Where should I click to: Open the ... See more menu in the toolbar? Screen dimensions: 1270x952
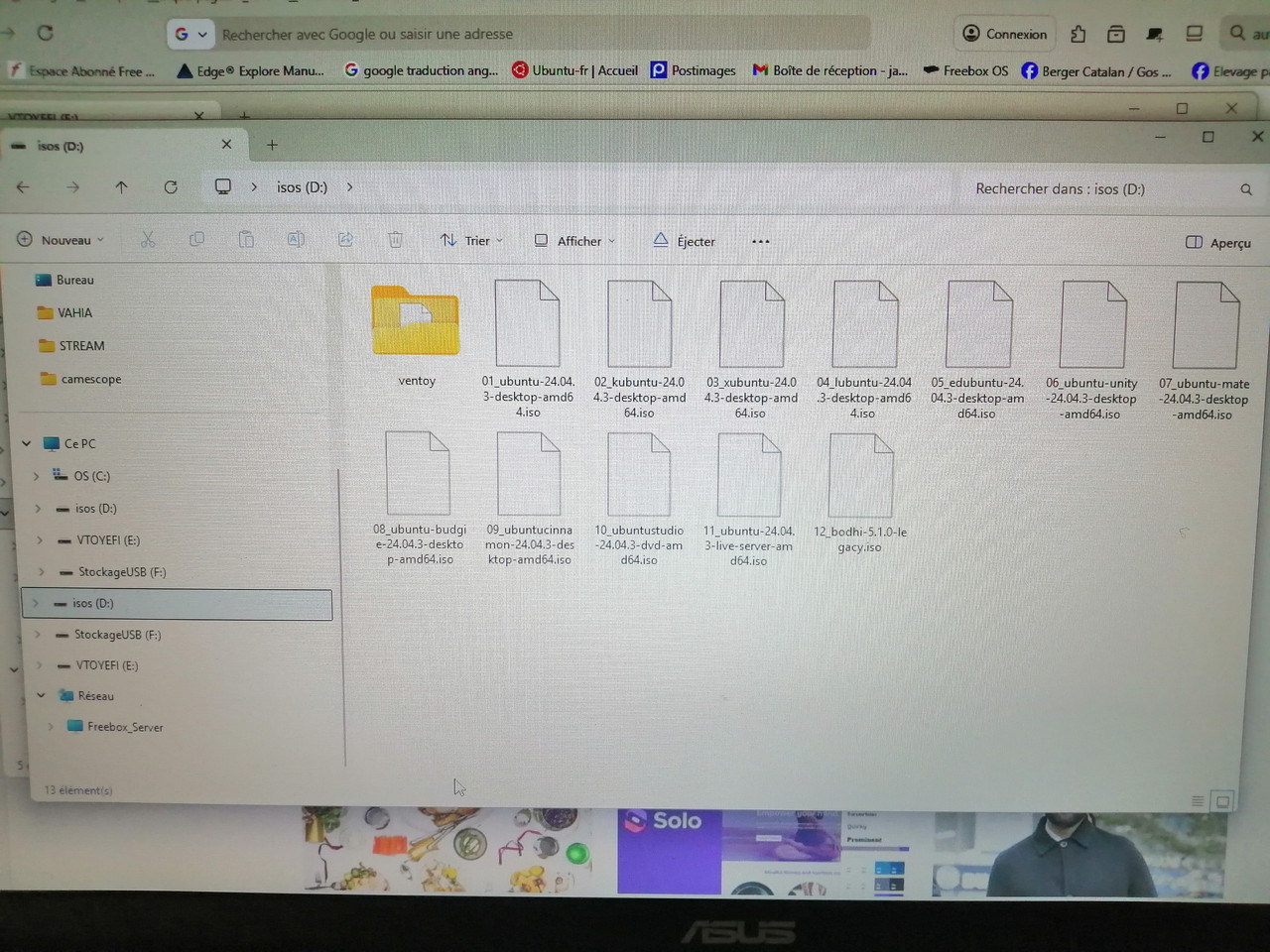tap(760, 240)
